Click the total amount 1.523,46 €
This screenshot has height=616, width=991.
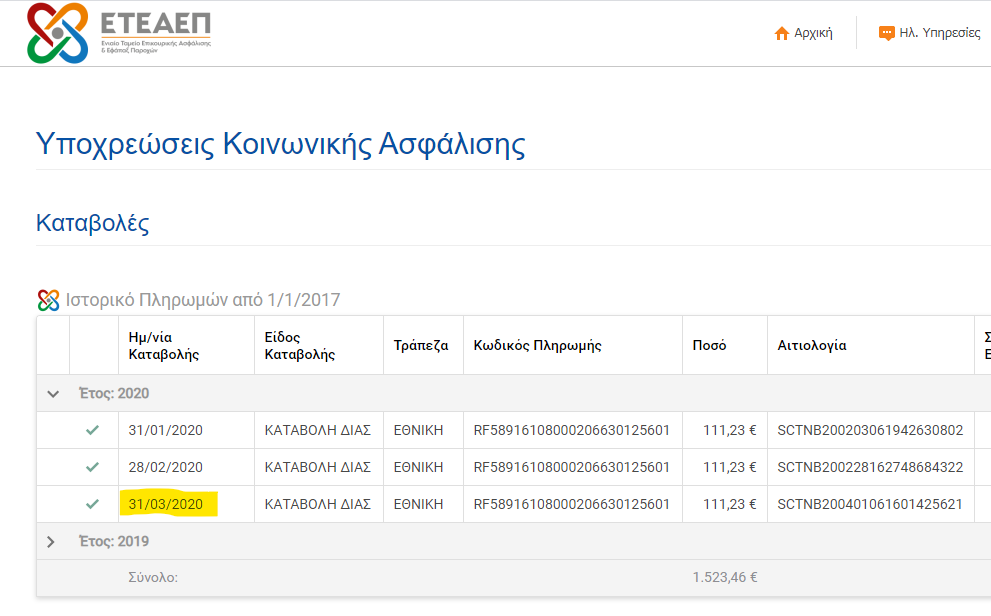724,577
